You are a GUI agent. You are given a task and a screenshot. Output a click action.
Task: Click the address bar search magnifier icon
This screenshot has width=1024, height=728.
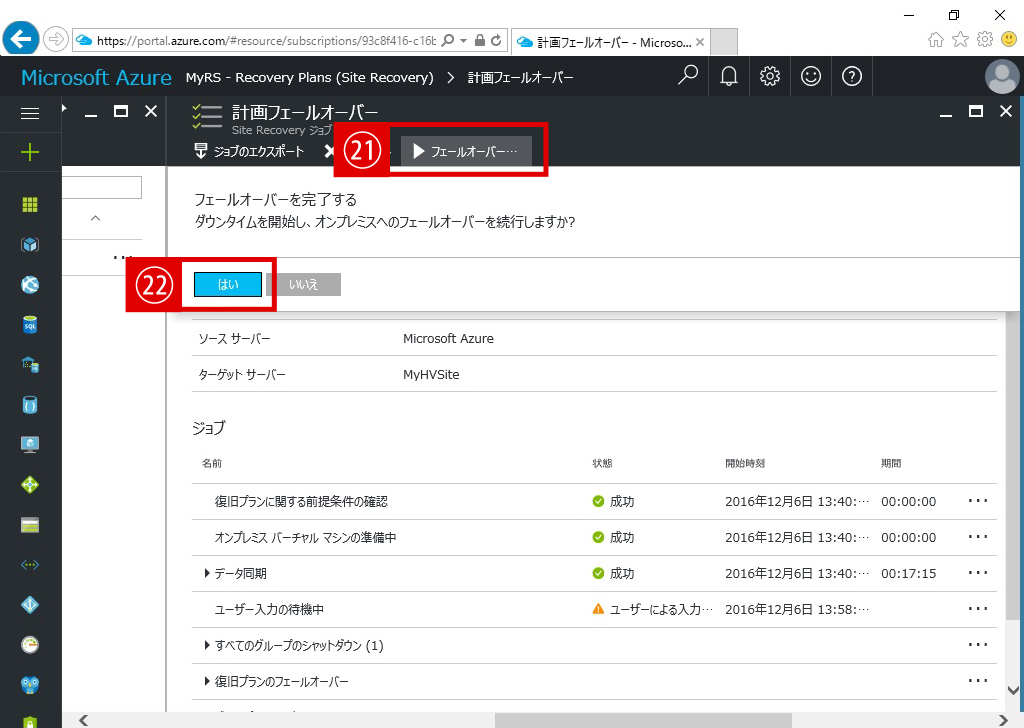(x=448, y=40)
